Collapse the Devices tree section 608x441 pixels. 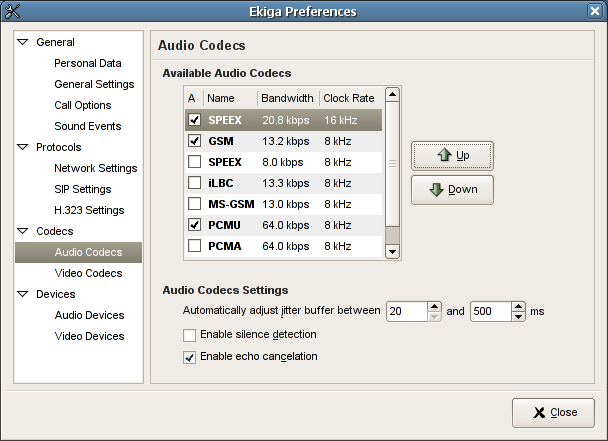tap(22, 295)
